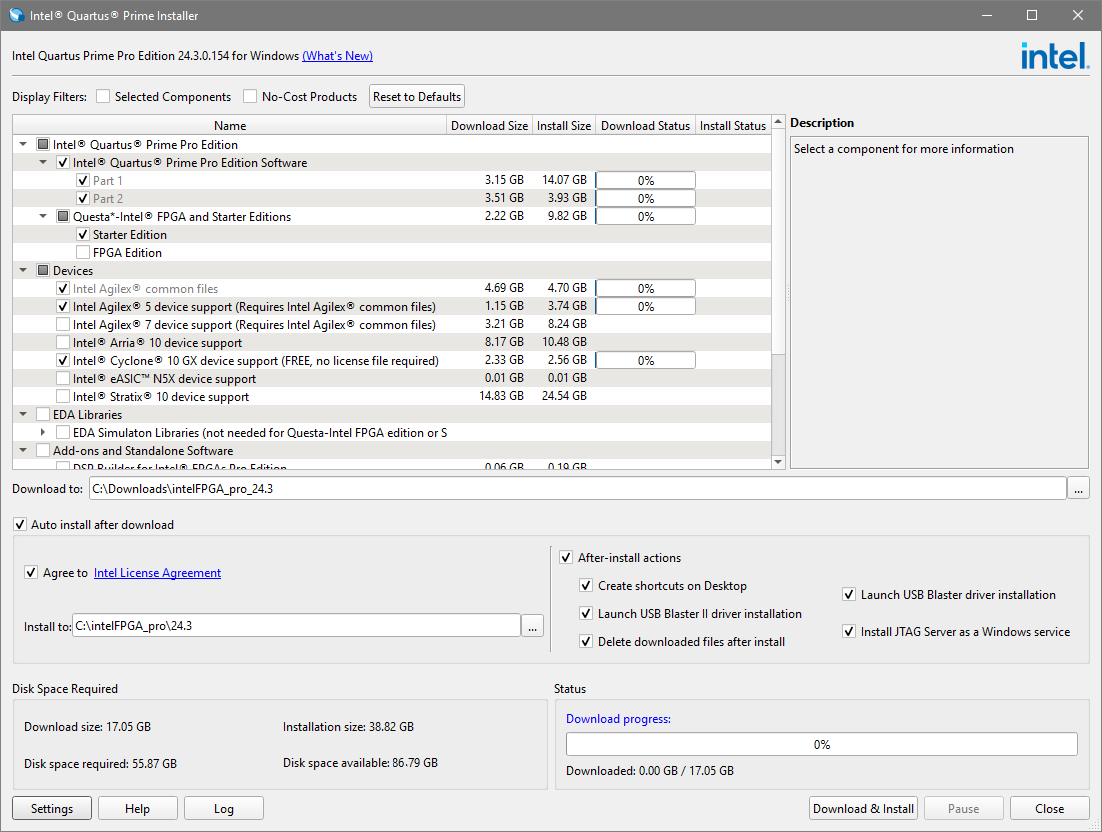The width and height of the screenshot is (1102, 832).
Task: Collapse the Devices tree group
Action: coord(23,271)
